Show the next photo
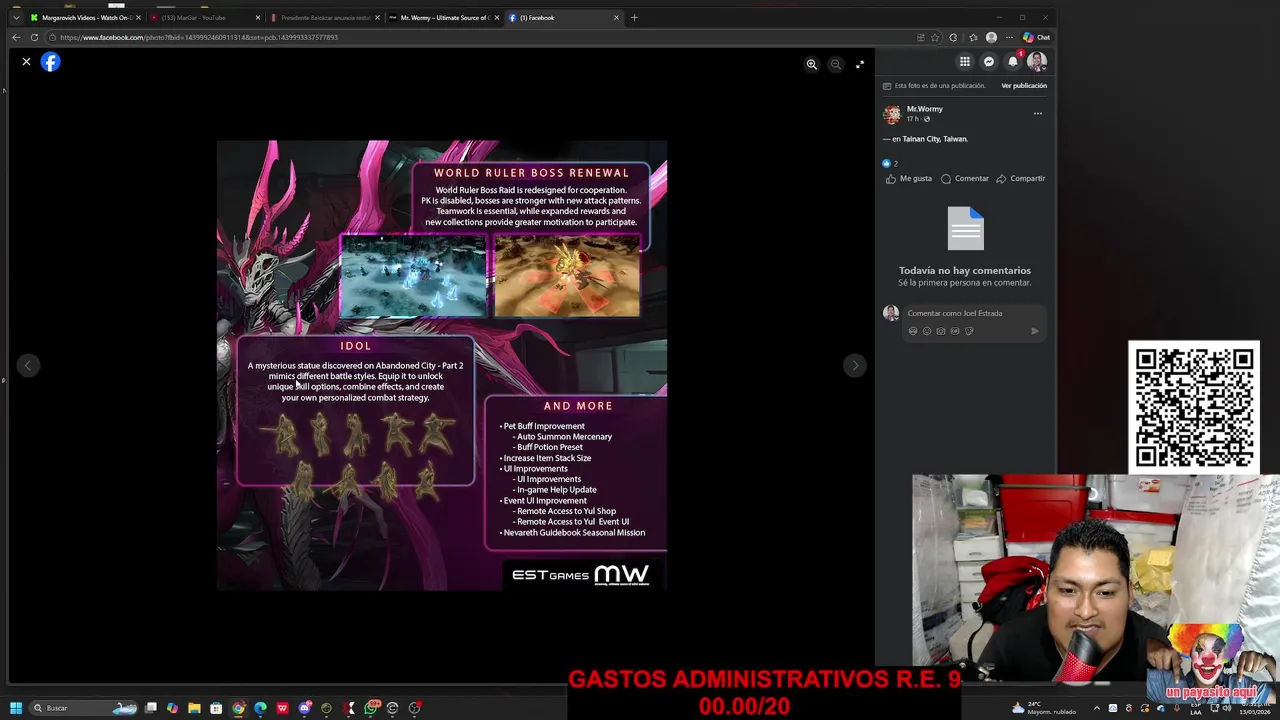This screenshot has width=1280, height=720. [854, 366]
